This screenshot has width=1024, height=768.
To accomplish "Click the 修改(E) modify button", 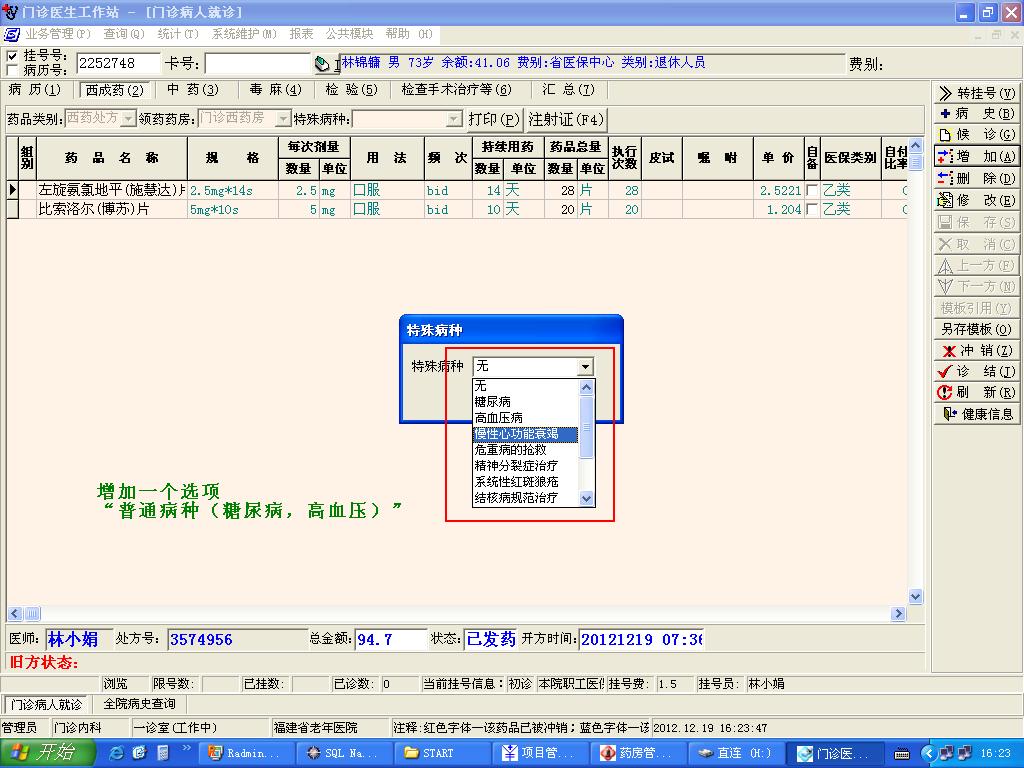I will pyautogui.click(x=976, y=200).
